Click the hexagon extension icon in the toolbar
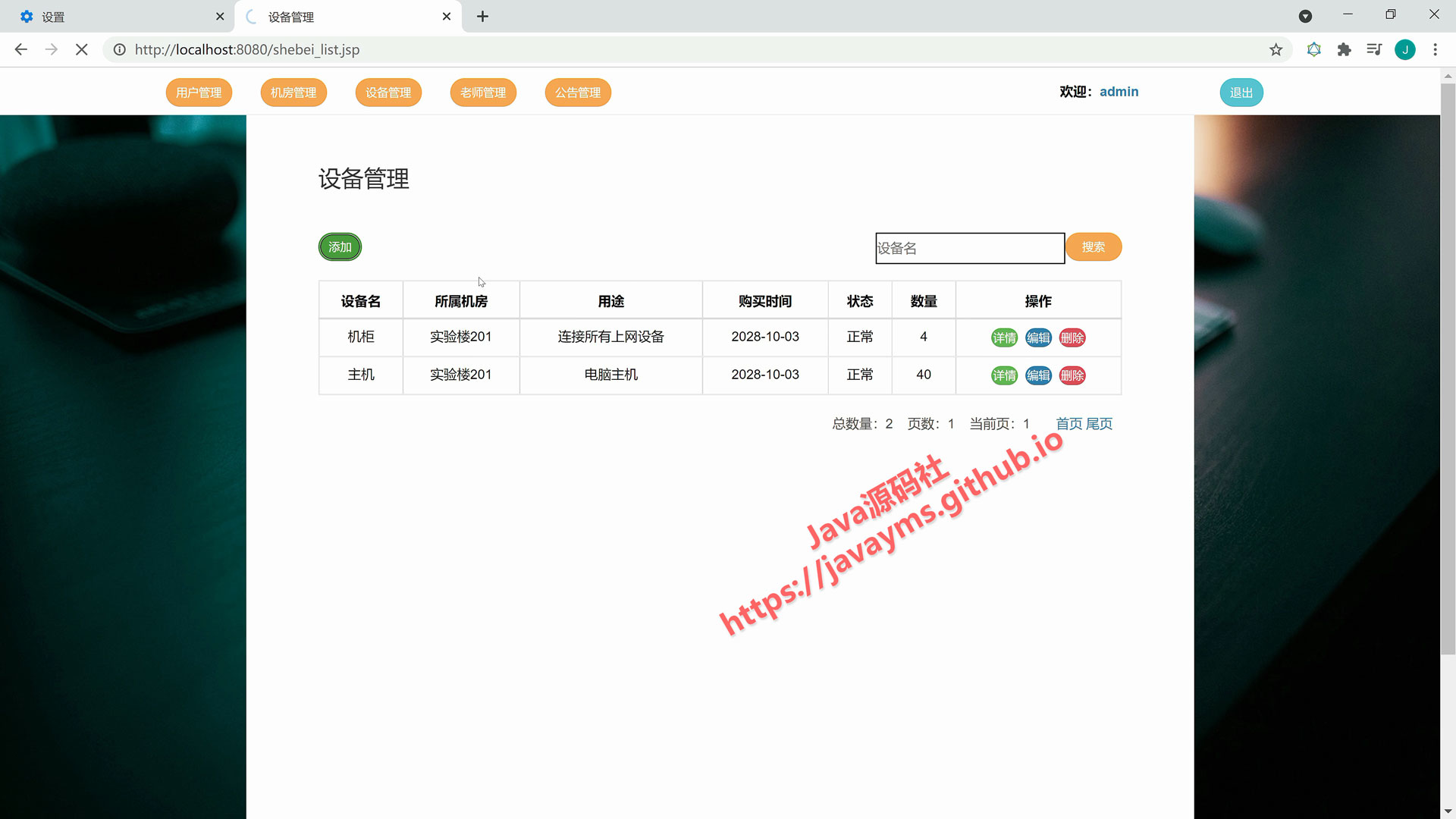This screenshot has height=819, width=1456. [1314, 49]
